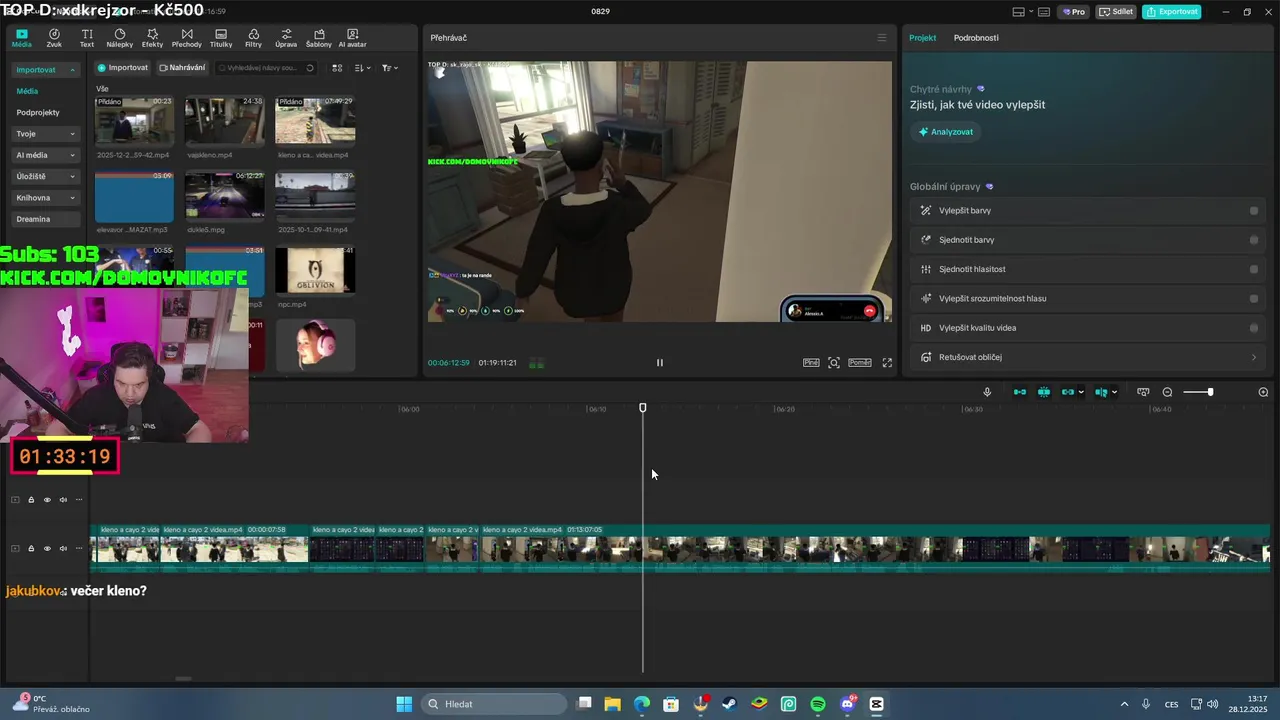
Task: Zoom in the timeline with plus icon
Action: pos(1263,392)
